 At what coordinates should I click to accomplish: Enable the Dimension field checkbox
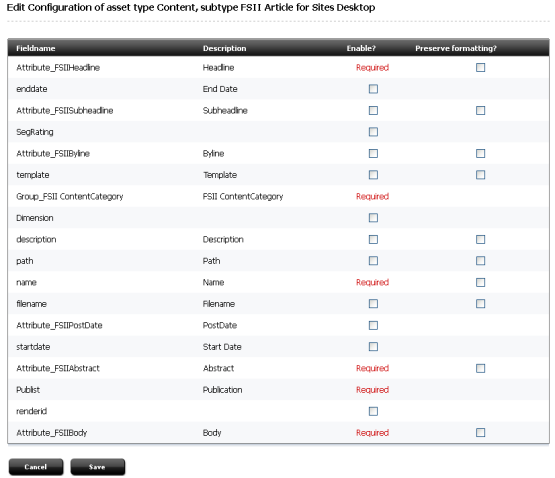tap(373, 217)
